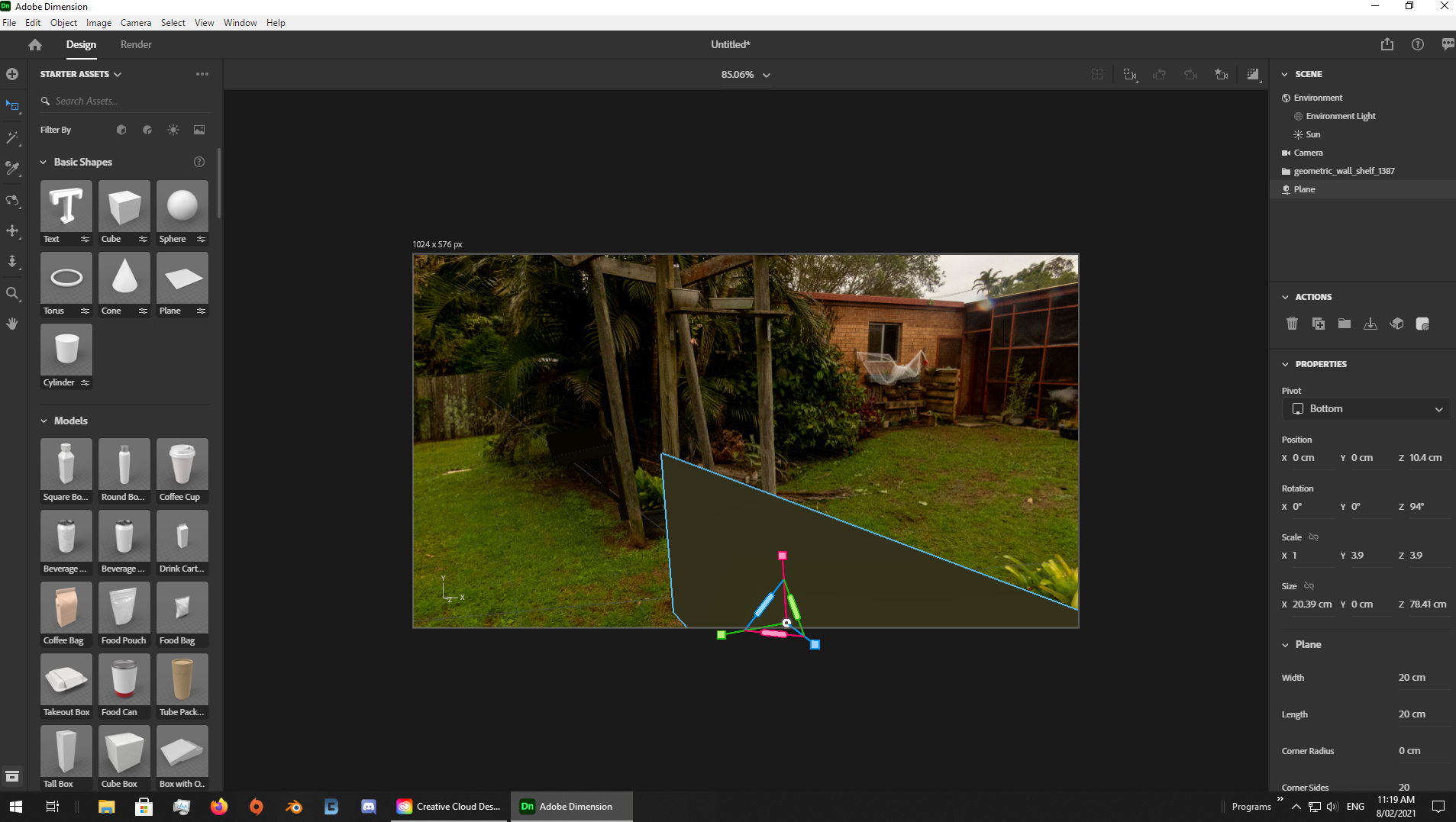Click the Share icon near top right
The image size is (1456, 822).
[x=1386, y=44]
